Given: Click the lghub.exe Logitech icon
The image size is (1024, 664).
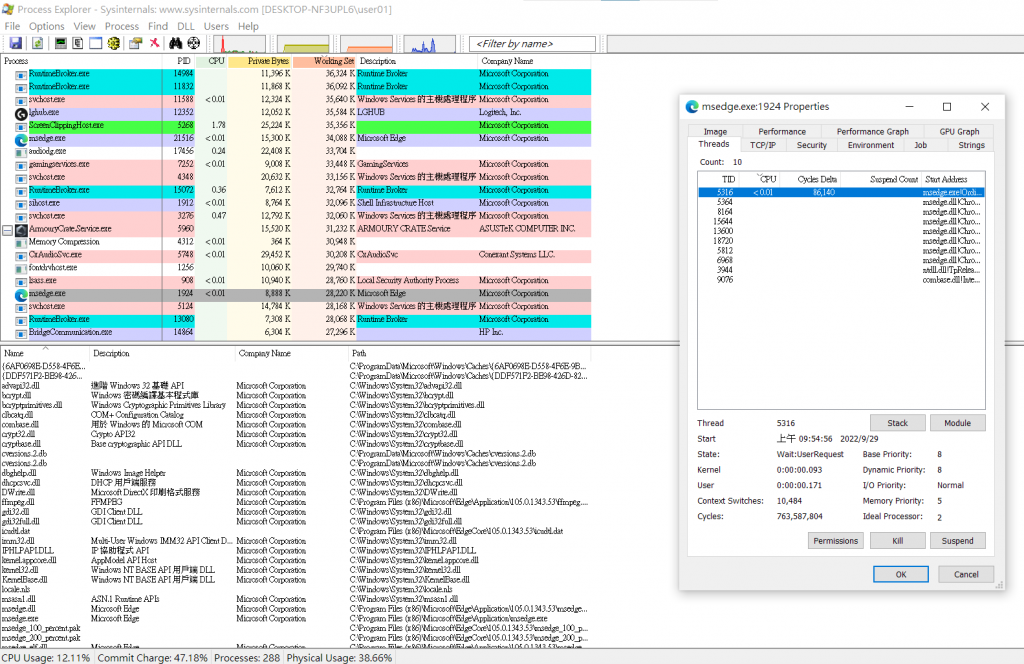Looking at the screenshot, I should [21, 114].
